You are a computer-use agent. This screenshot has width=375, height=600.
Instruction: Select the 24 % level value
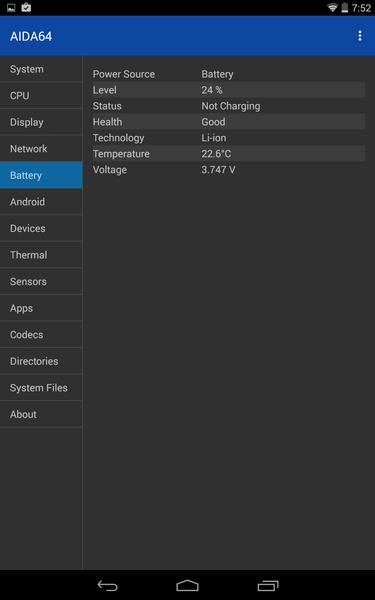click(212, 90)
